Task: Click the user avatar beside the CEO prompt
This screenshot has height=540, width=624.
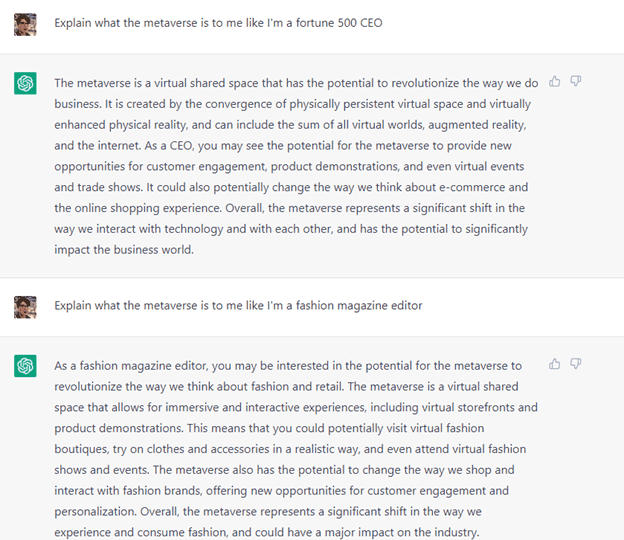Action: pyautogui.click(x=25, y=24)
